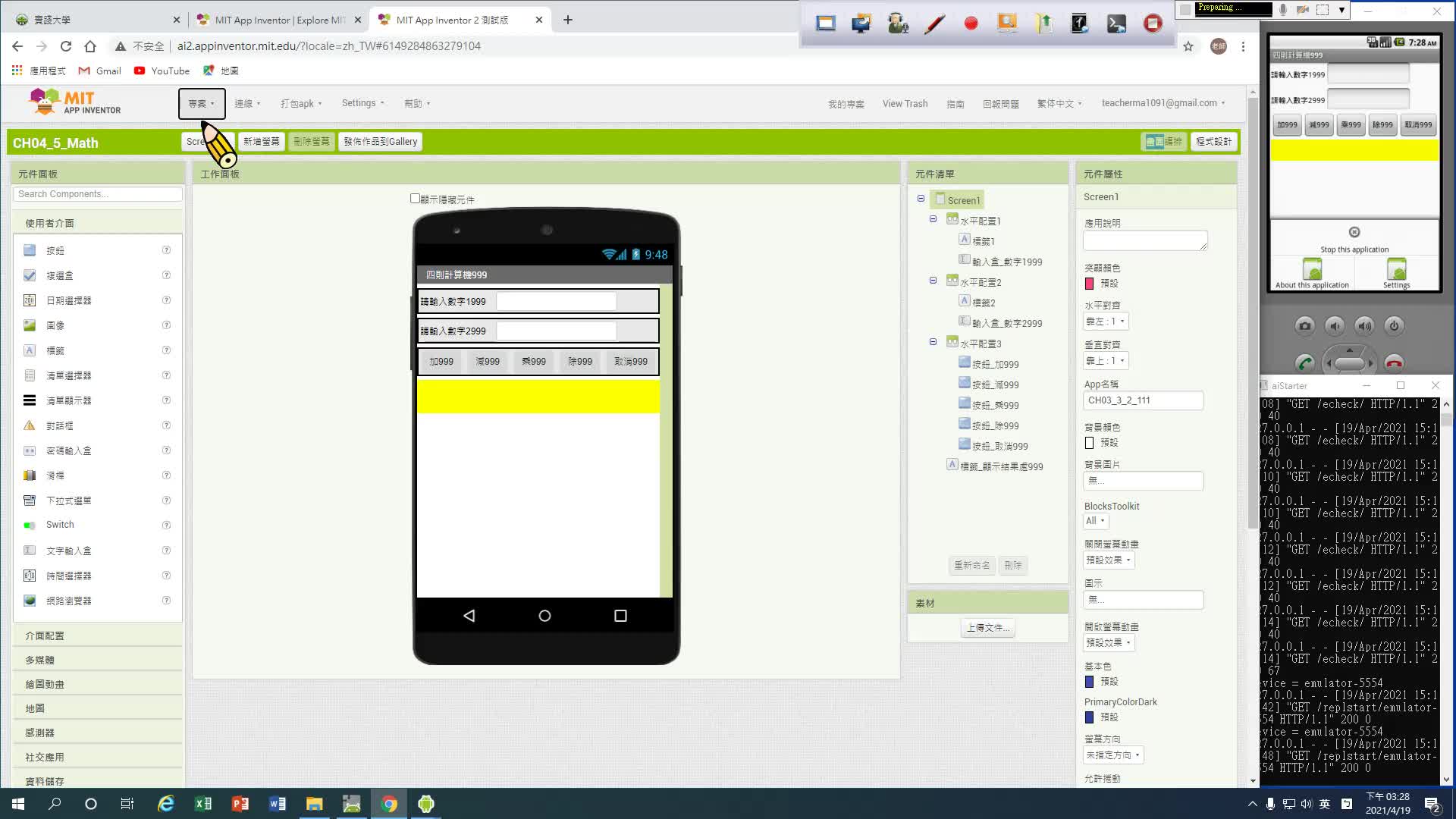
Task: Click the 網路瀏覽器 web viewer icon
Action: tap(30, 601)
